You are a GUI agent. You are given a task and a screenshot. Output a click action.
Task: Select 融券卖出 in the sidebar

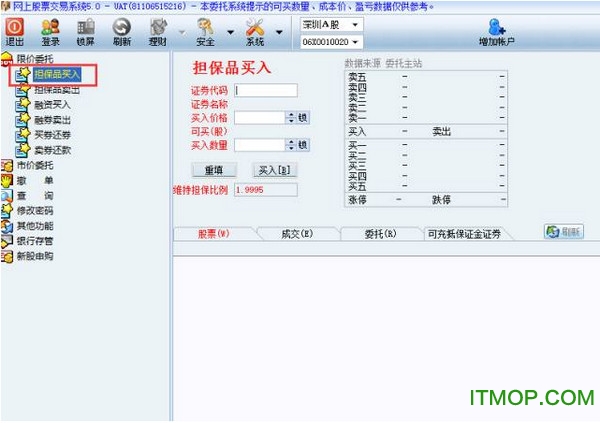click(52, 120)
